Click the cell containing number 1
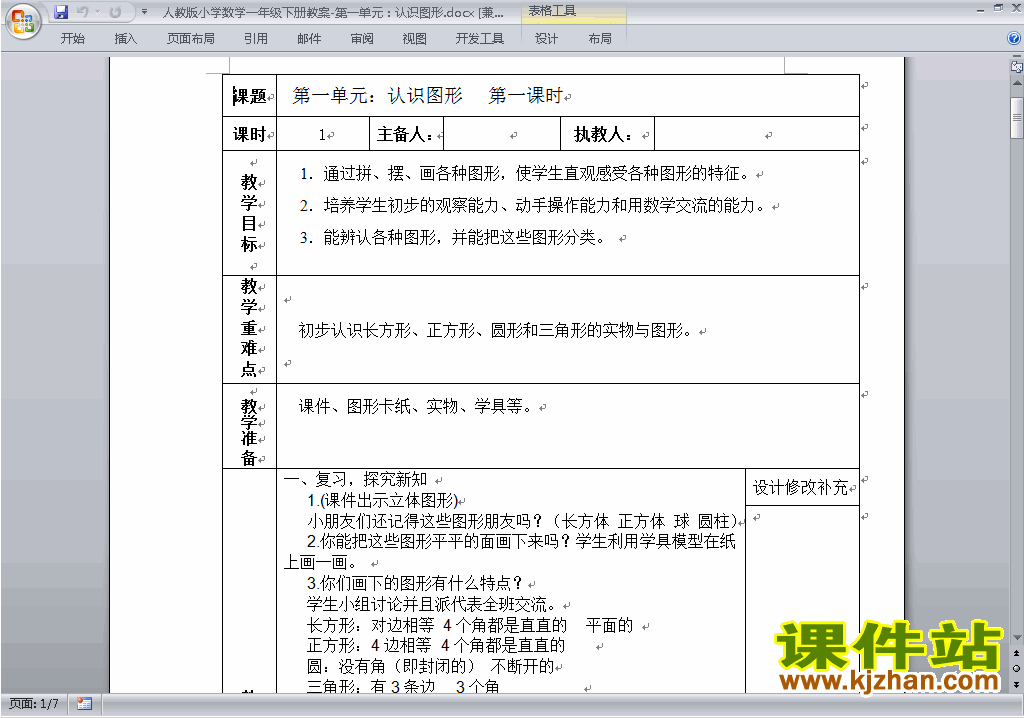Viewport: 1024px width, 718px height. (323, 134)
